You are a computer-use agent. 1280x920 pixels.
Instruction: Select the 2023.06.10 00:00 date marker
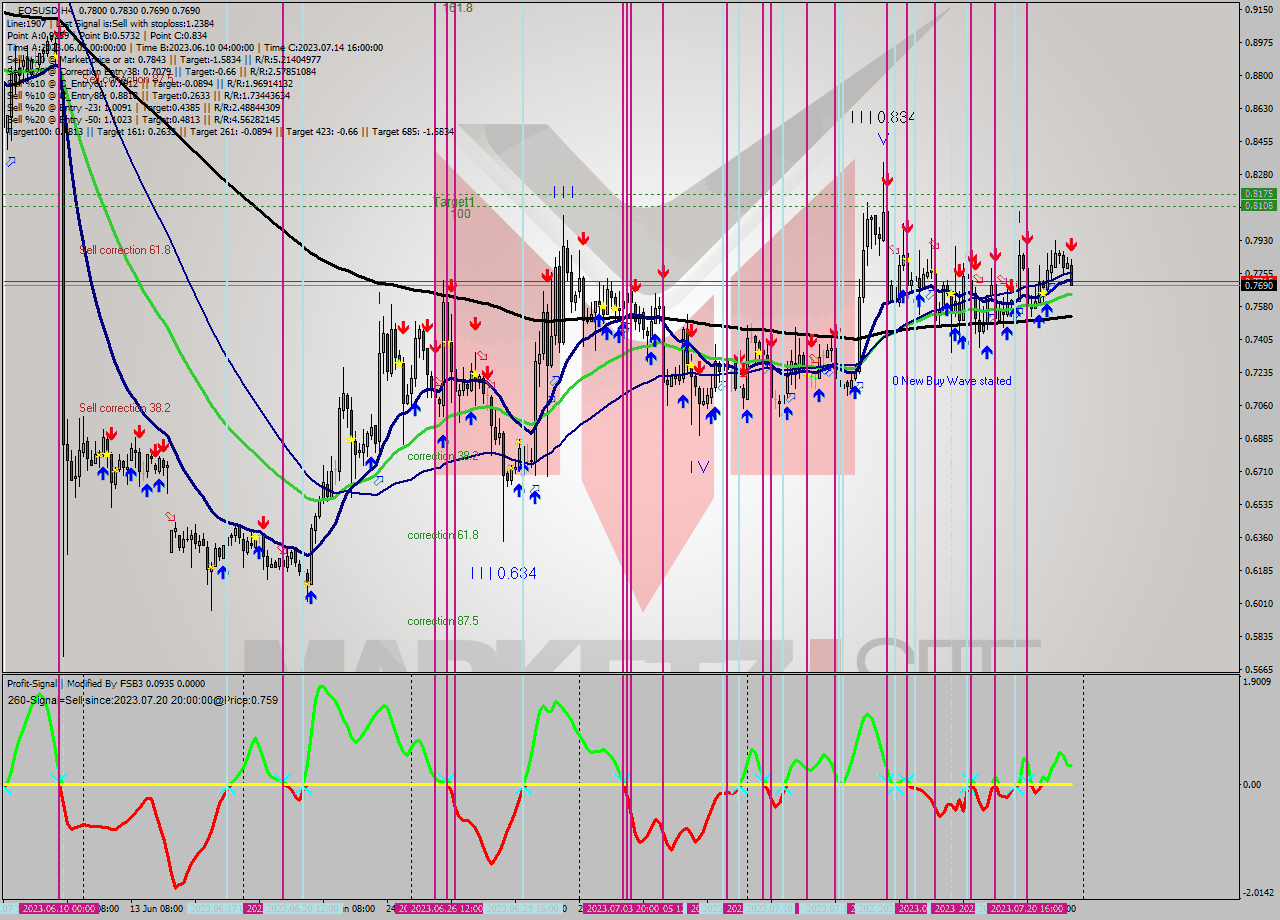pyautogui.click(x=58, y=909)
